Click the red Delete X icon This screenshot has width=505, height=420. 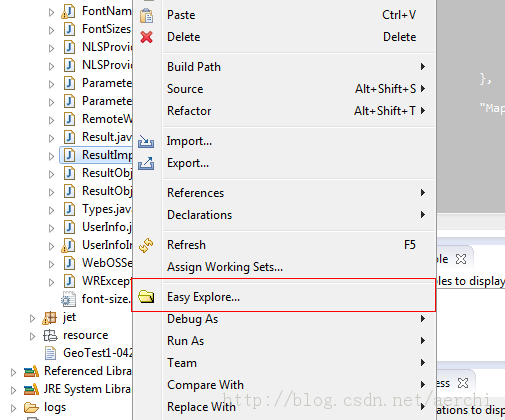(146, 37)
